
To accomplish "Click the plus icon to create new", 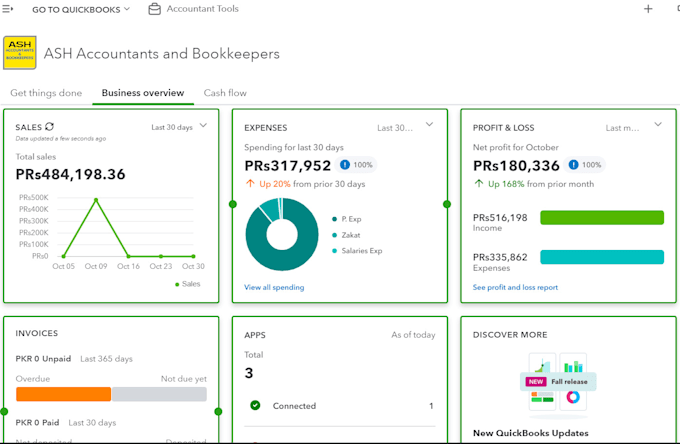I will pyautogui.click(x=648, y=9).
